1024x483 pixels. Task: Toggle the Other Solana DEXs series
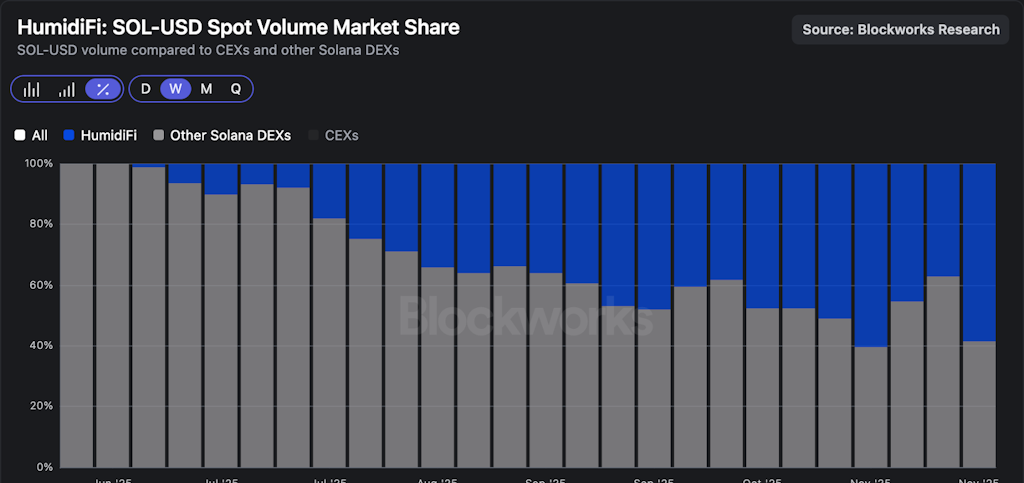coord(222,136)
